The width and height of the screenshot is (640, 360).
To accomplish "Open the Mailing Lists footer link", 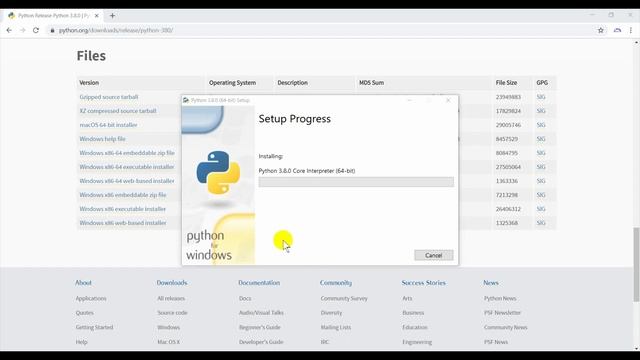I will coord(336,327).
